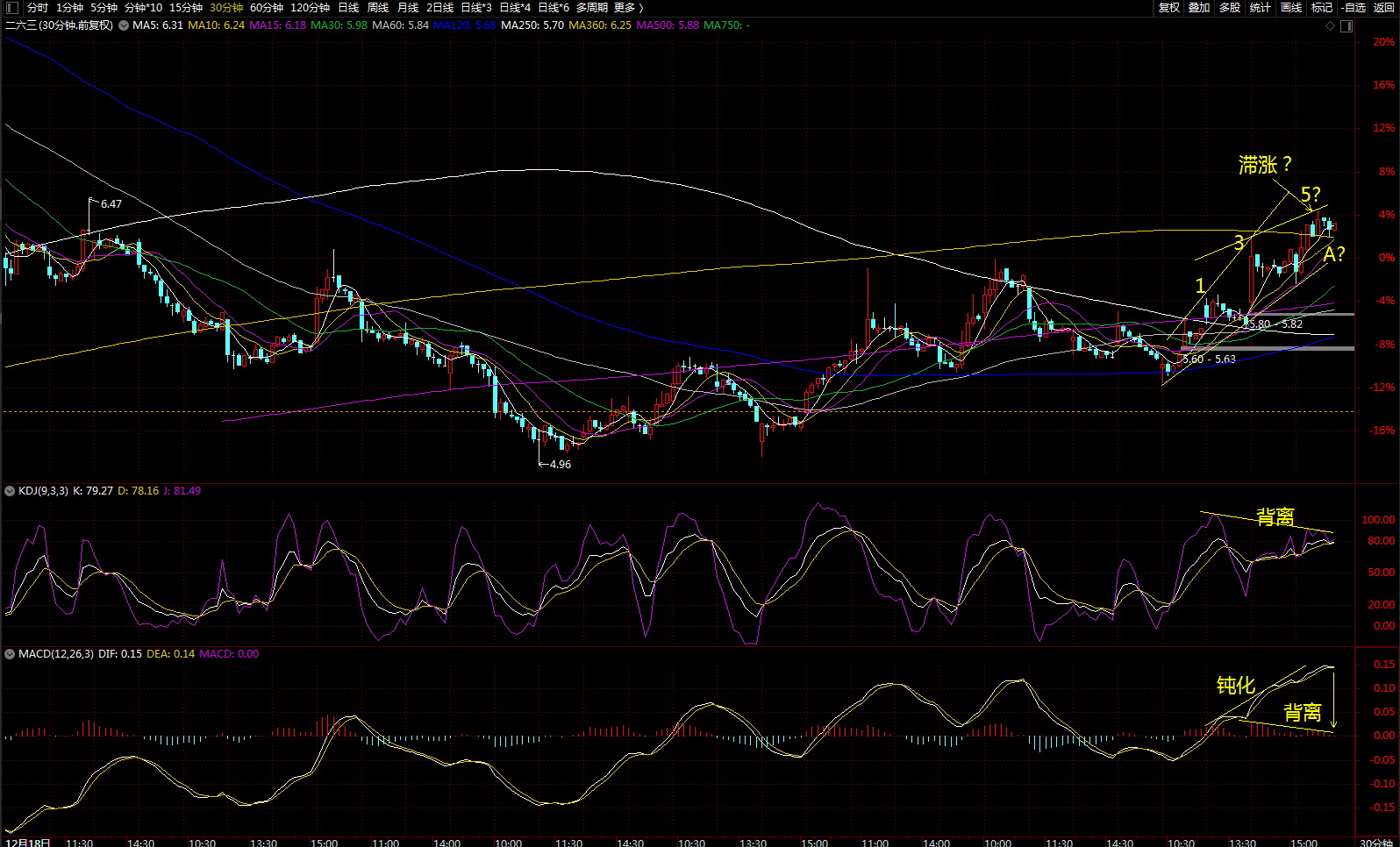Click the 叠加 overlay button
The image size is (1400, 847).
[1199, 8]
